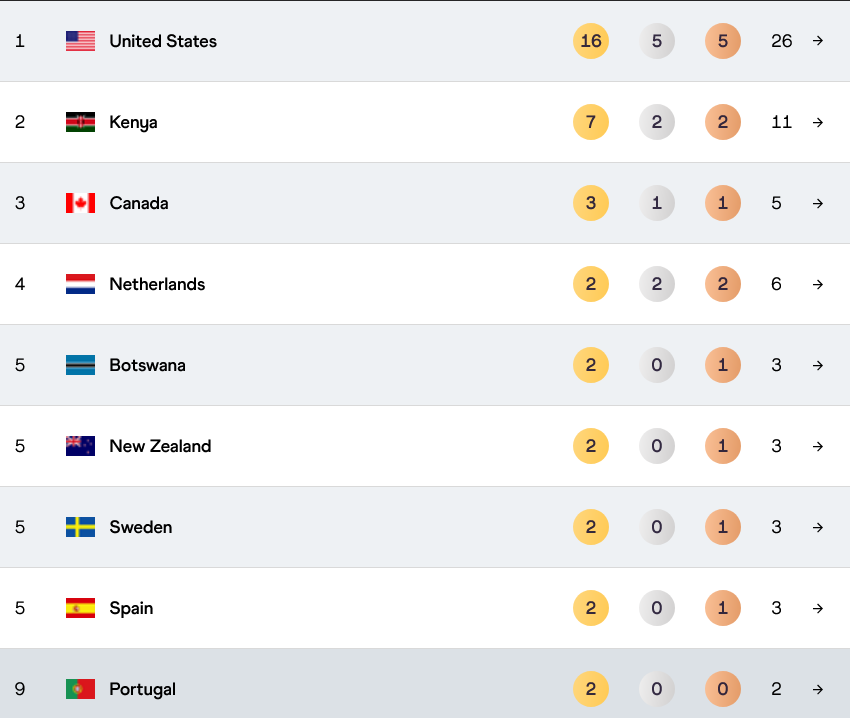Click the Kenya flag icon
The height and width of the screenshot is (718, 850).
click(80, 122)
